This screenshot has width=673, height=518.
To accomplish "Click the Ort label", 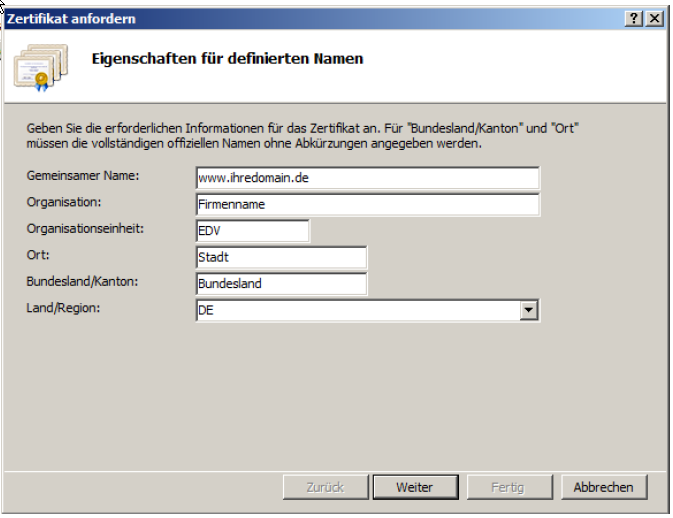I will 38,255.
